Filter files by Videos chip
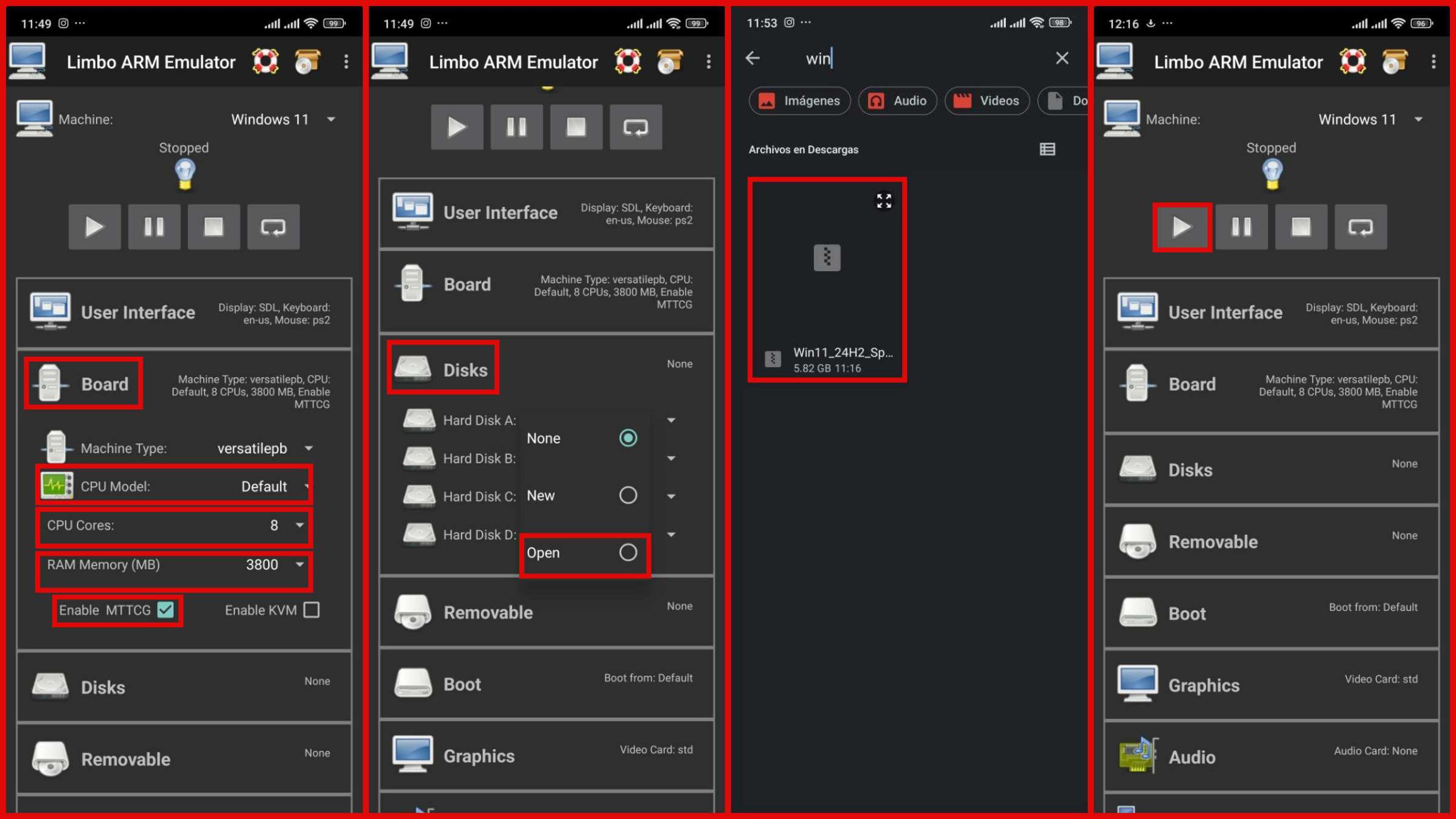1456x819 pixels. pos(987,100)
